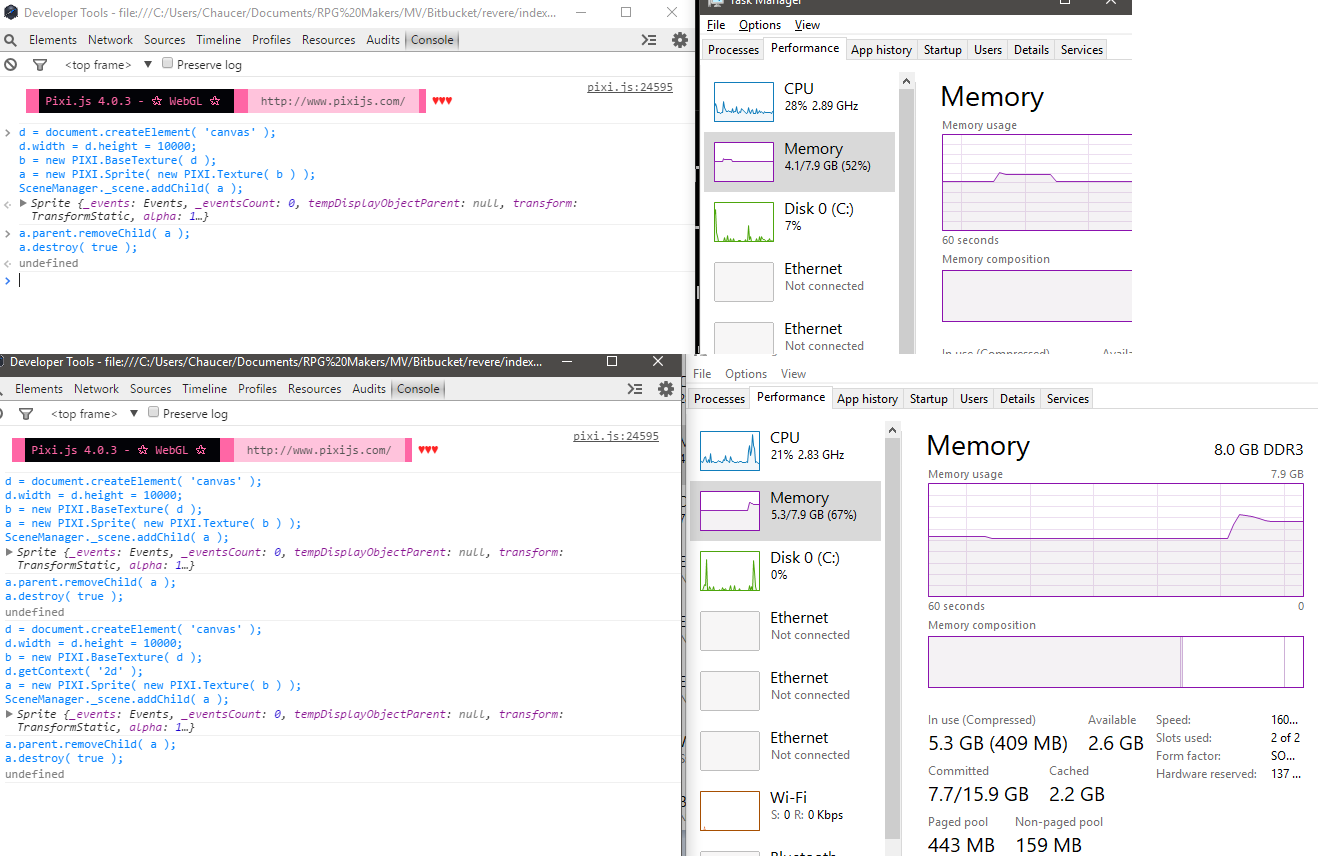Switch to Network tab in upper DevTools
This screenshot has width=1330, height=856.
(110, 40)
